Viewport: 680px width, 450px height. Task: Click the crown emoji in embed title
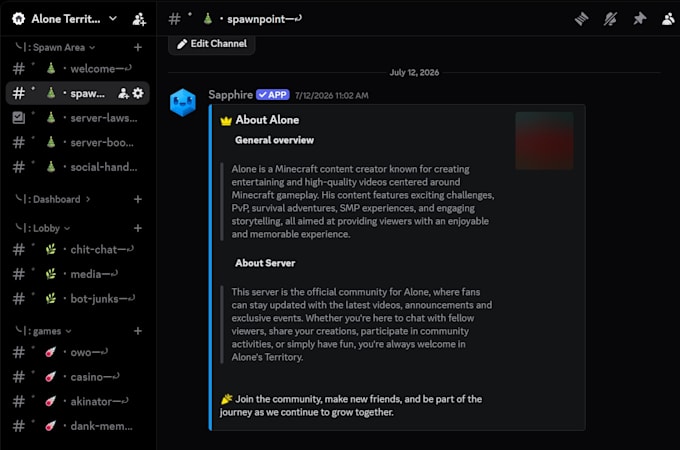click(x=226, y=121)
